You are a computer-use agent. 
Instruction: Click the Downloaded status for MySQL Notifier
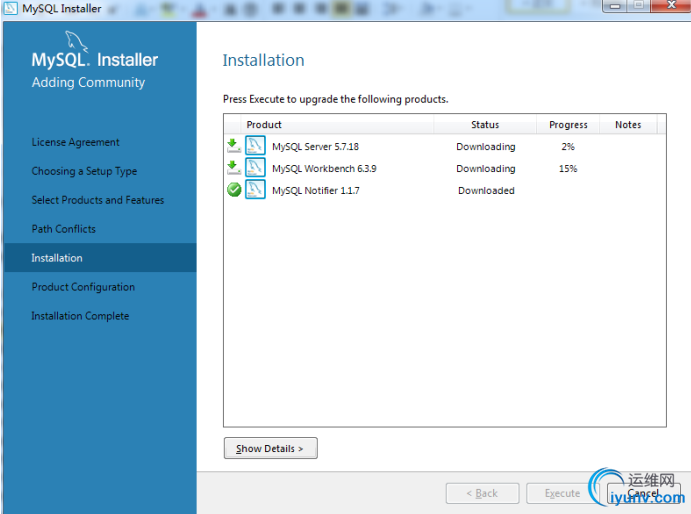[486, 190]
